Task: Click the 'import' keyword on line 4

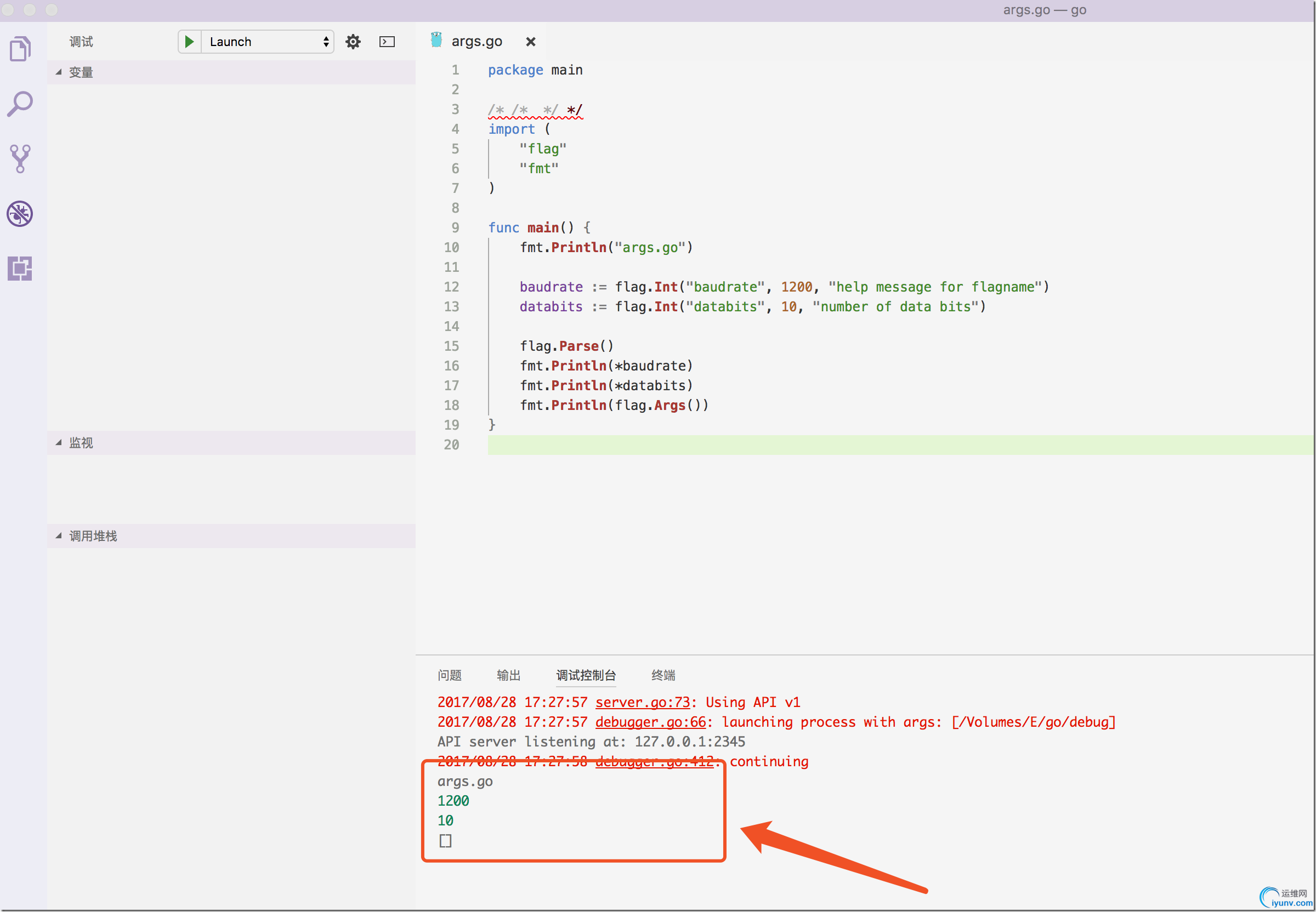Action: (512, 129)
